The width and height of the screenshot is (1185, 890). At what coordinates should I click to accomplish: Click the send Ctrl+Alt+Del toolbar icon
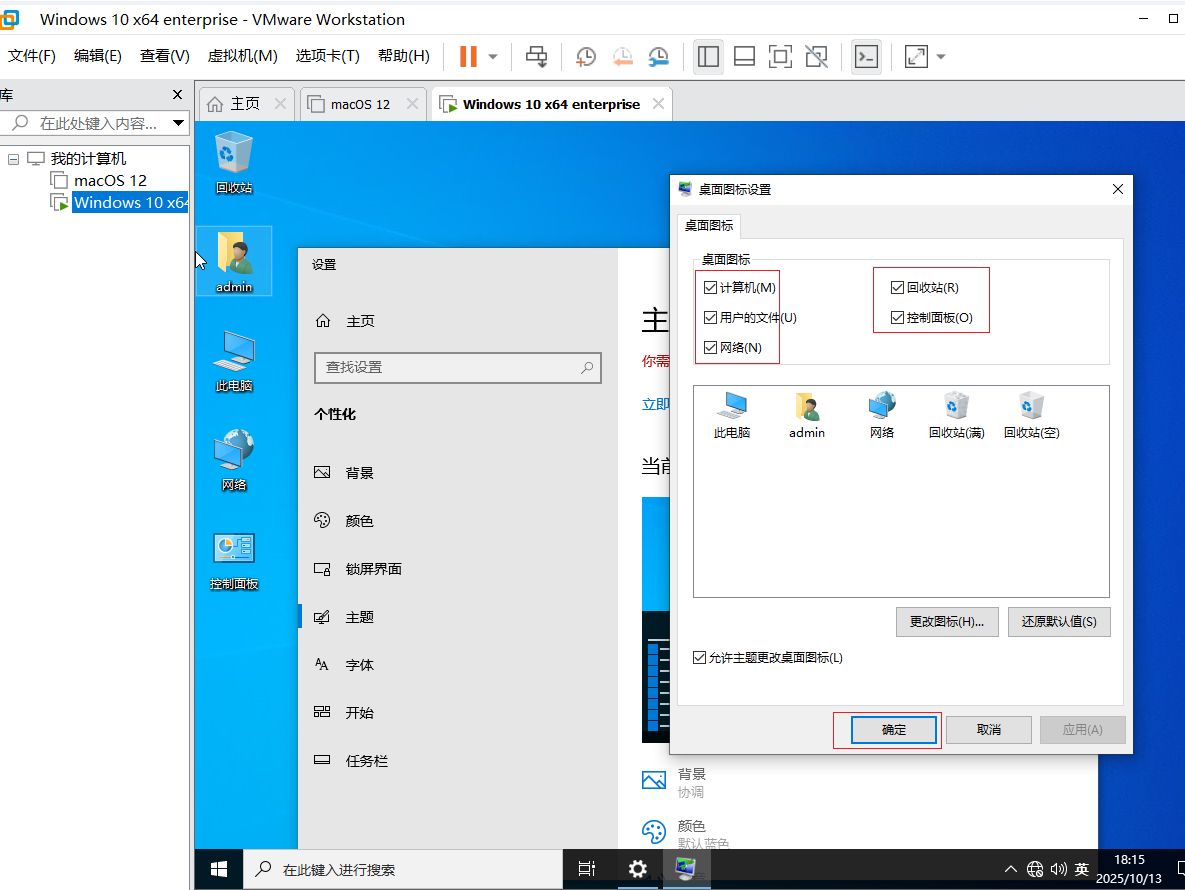537,57
